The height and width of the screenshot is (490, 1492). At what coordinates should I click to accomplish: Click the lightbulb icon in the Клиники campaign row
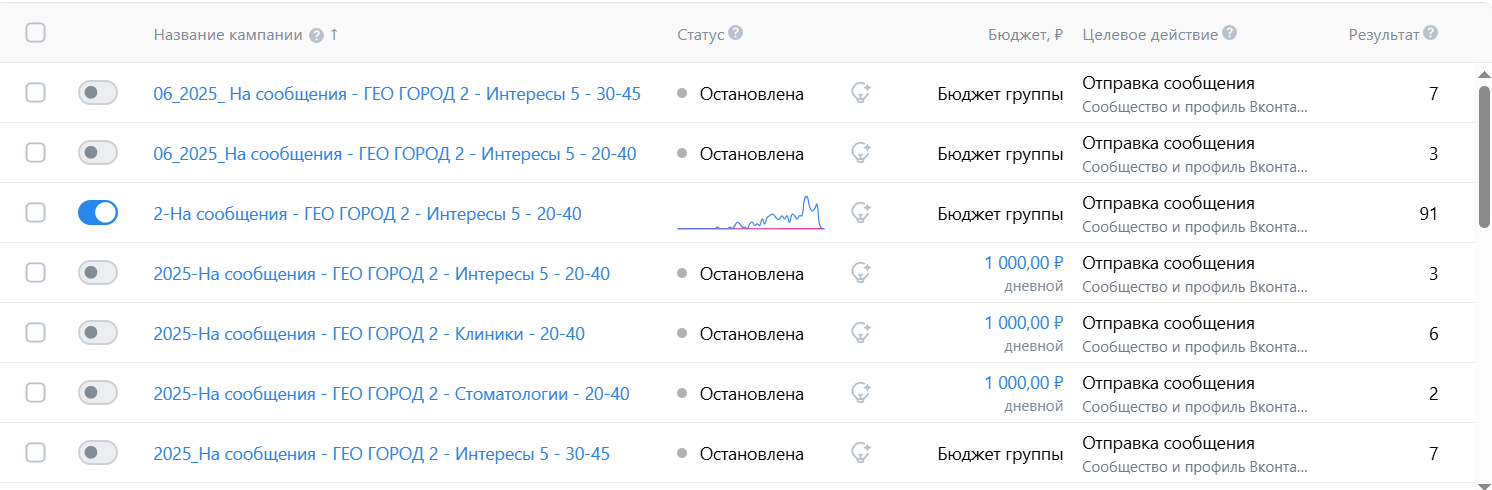click(860, 333)
